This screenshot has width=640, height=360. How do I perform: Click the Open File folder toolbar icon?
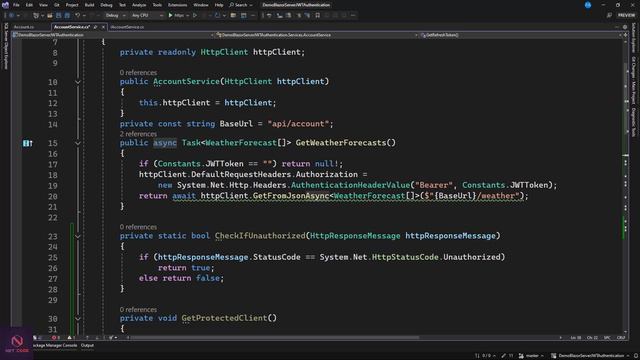(x=50, y=16)
